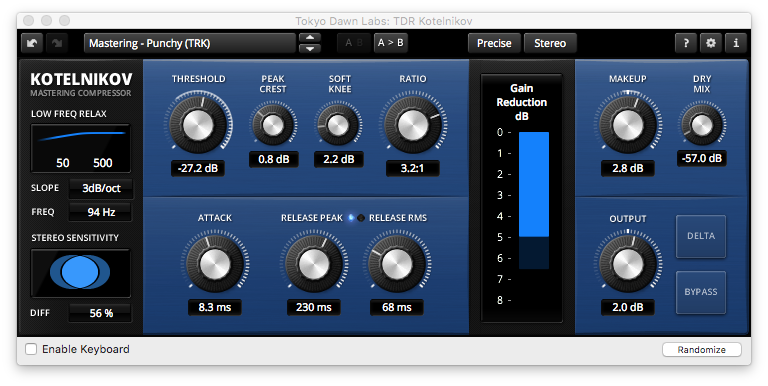Screen dimensions: 768x386
Task: Click the 230 ms release peak value
Action: (314, 308)
